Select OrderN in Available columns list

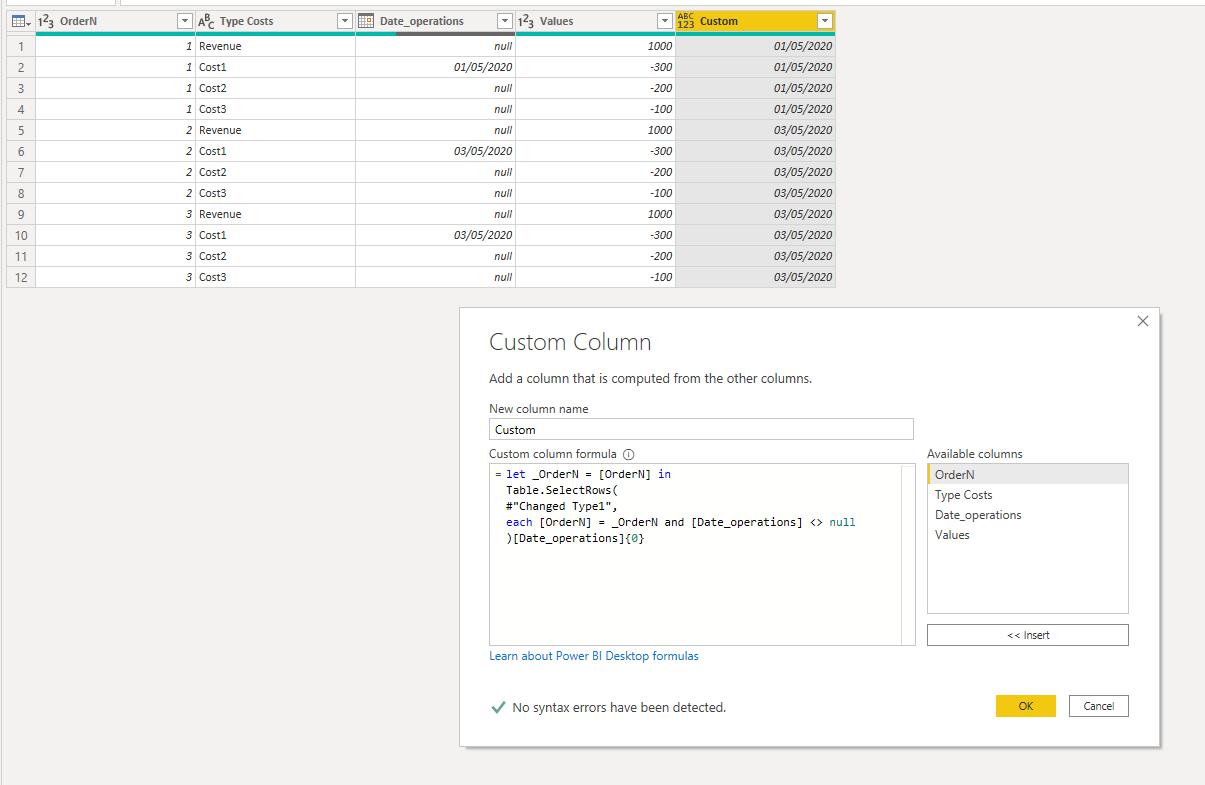[x=1027, y=475]
